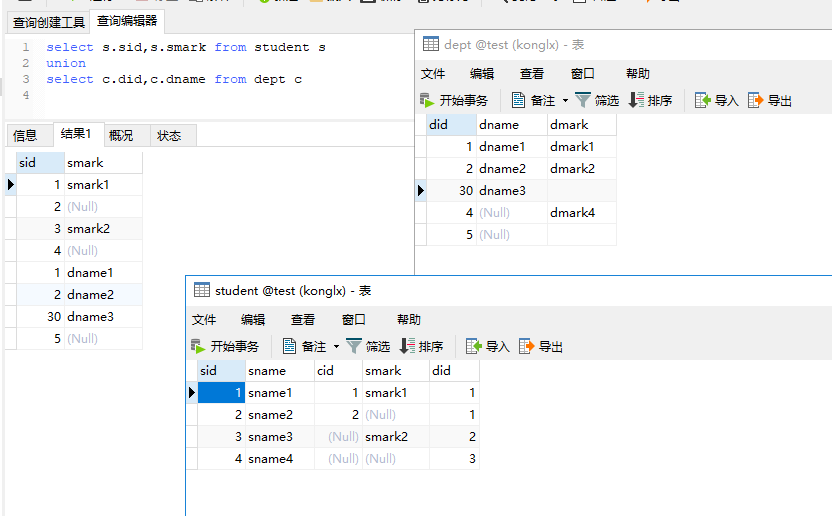Click the filter (筛选) funnel in dept window

coord(582,100)
